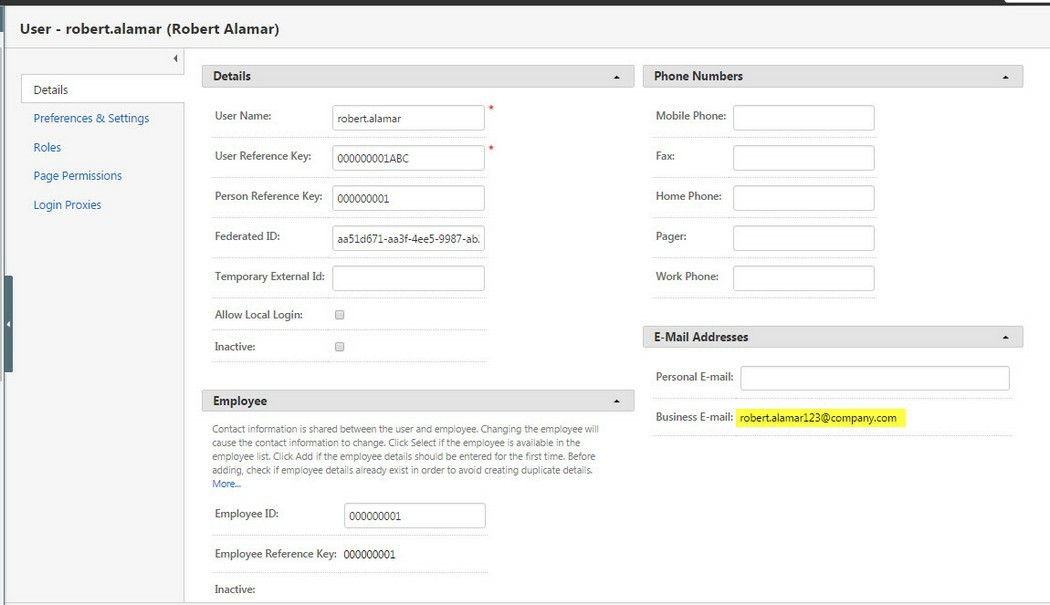1050x605 pixels.
Task: Click the Mobile Phone field
Action: [x=804, y=118]
